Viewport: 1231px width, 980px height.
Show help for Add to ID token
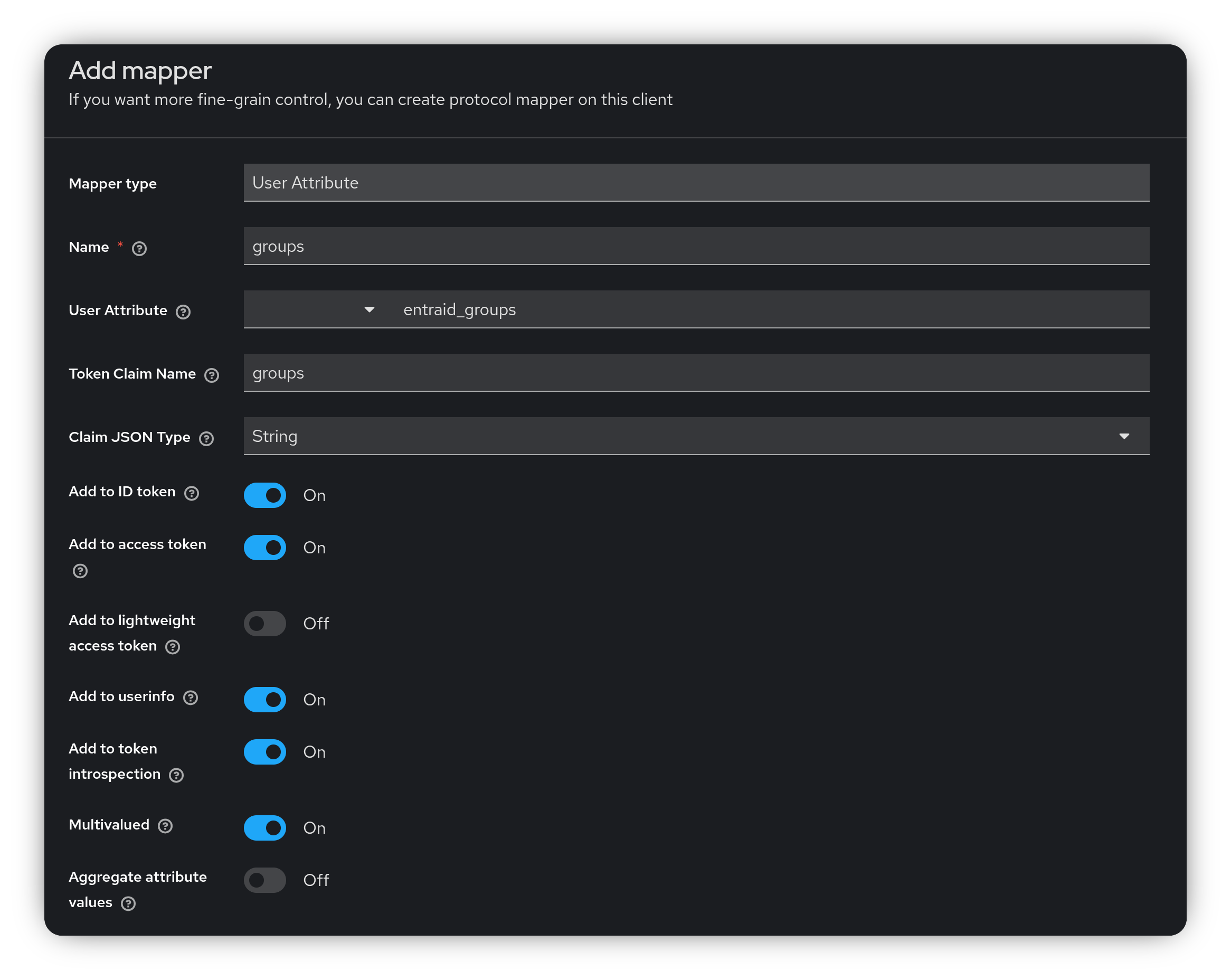click(x=192, y=493)
